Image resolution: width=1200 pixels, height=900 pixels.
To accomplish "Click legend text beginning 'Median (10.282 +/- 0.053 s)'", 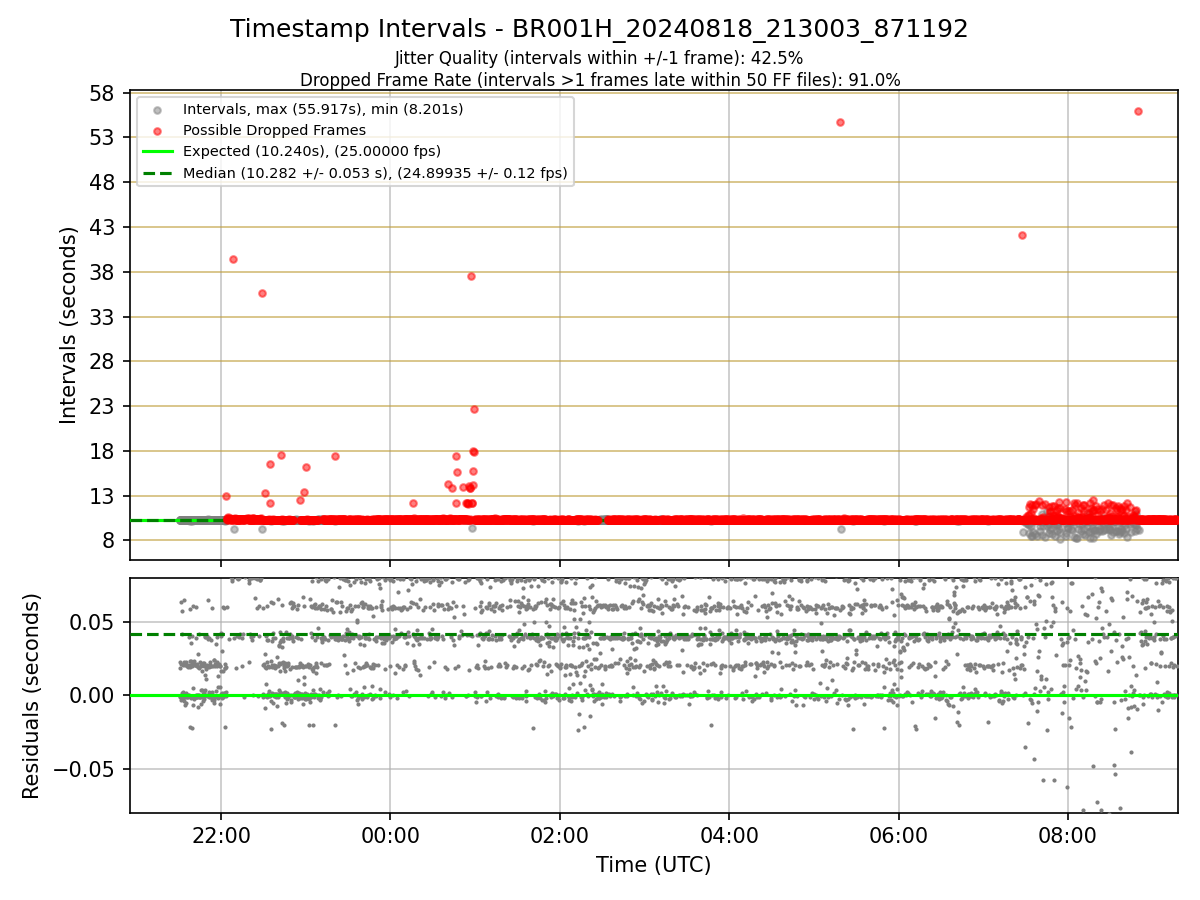I will click(x=375, y=173).
